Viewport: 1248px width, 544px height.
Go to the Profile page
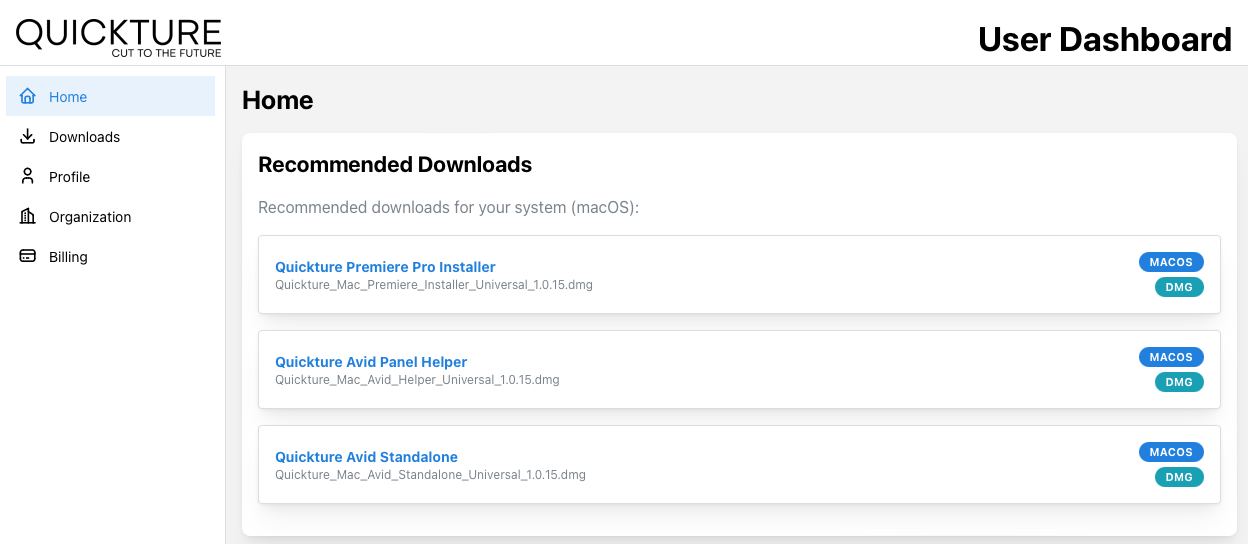110,176
